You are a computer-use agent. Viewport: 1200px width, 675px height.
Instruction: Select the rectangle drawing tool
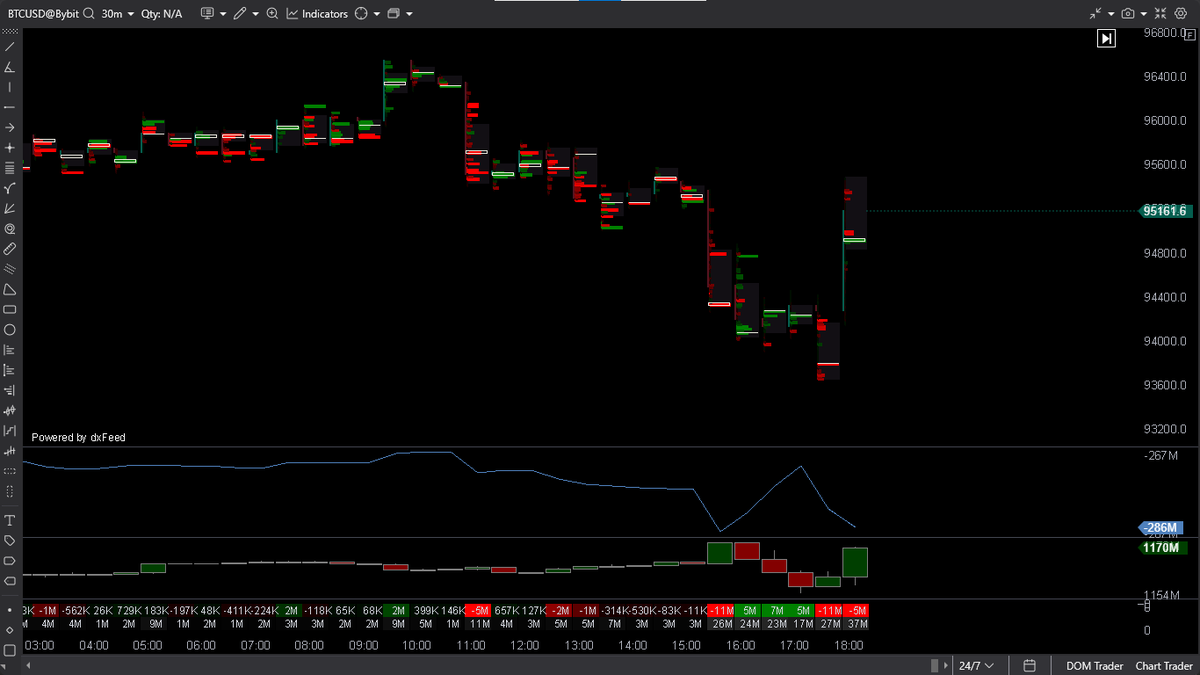coord(10,310)
